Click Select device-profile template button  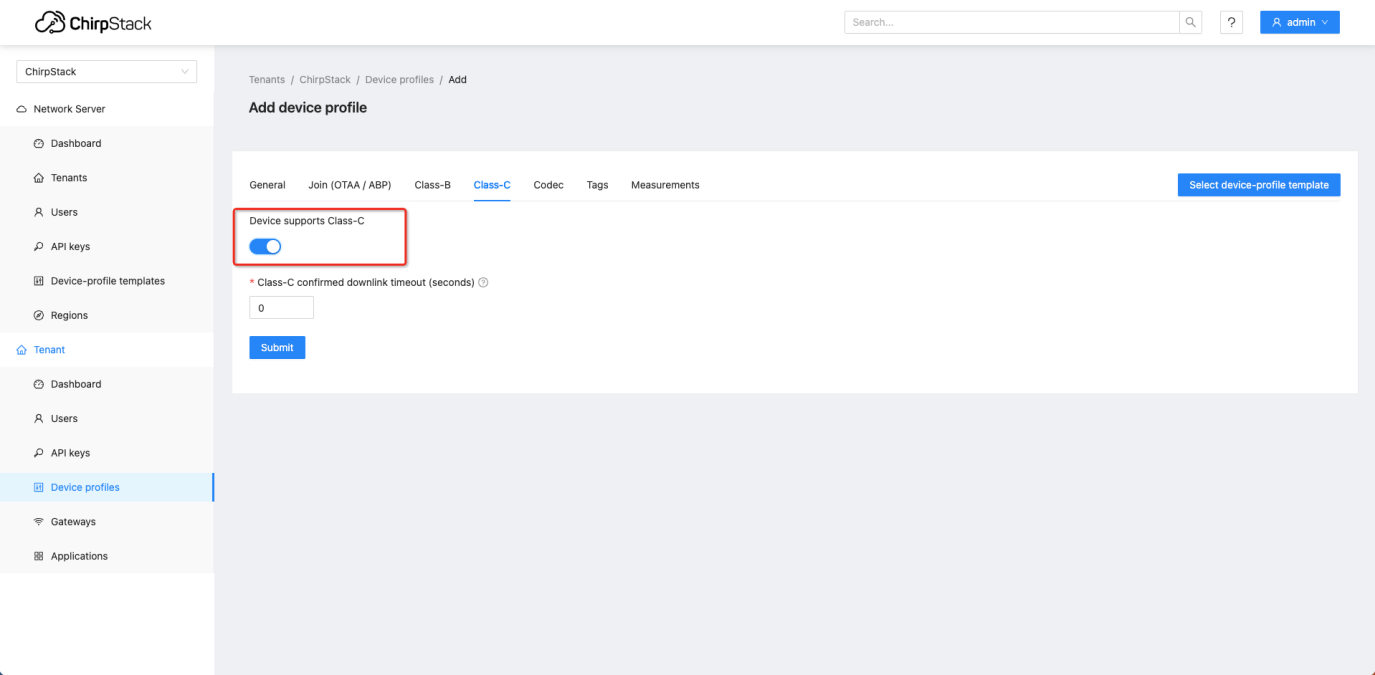coord(1258,185)
